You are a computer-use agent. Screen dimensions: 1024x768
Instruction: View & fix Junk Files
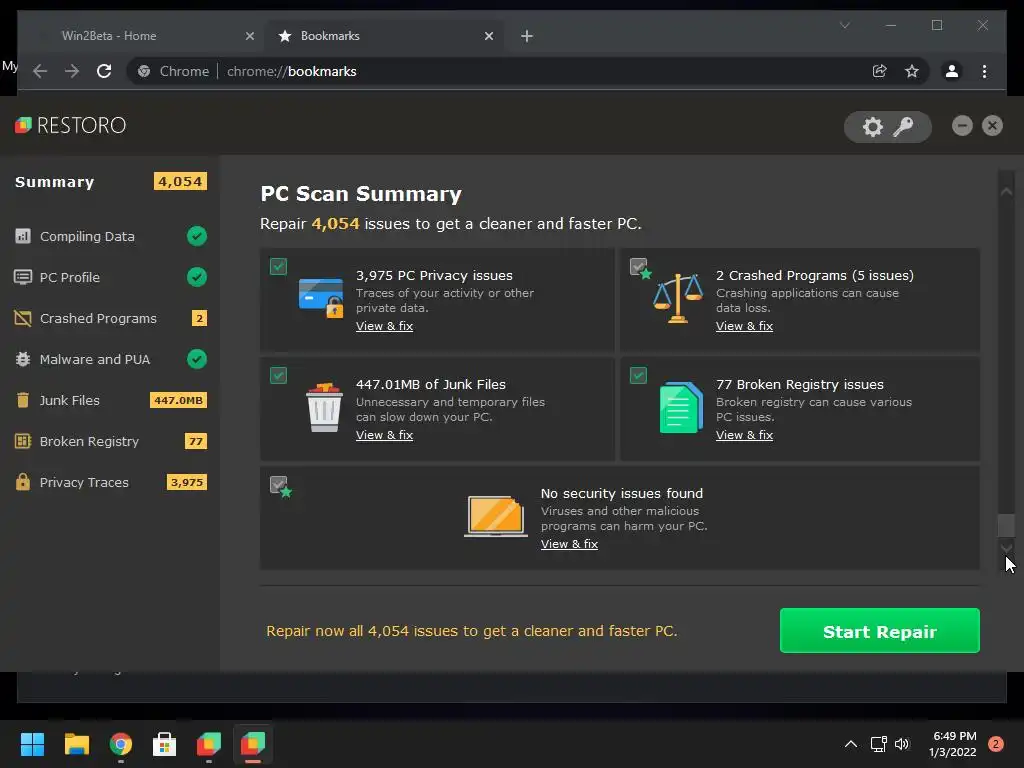[x=384, y=435]
